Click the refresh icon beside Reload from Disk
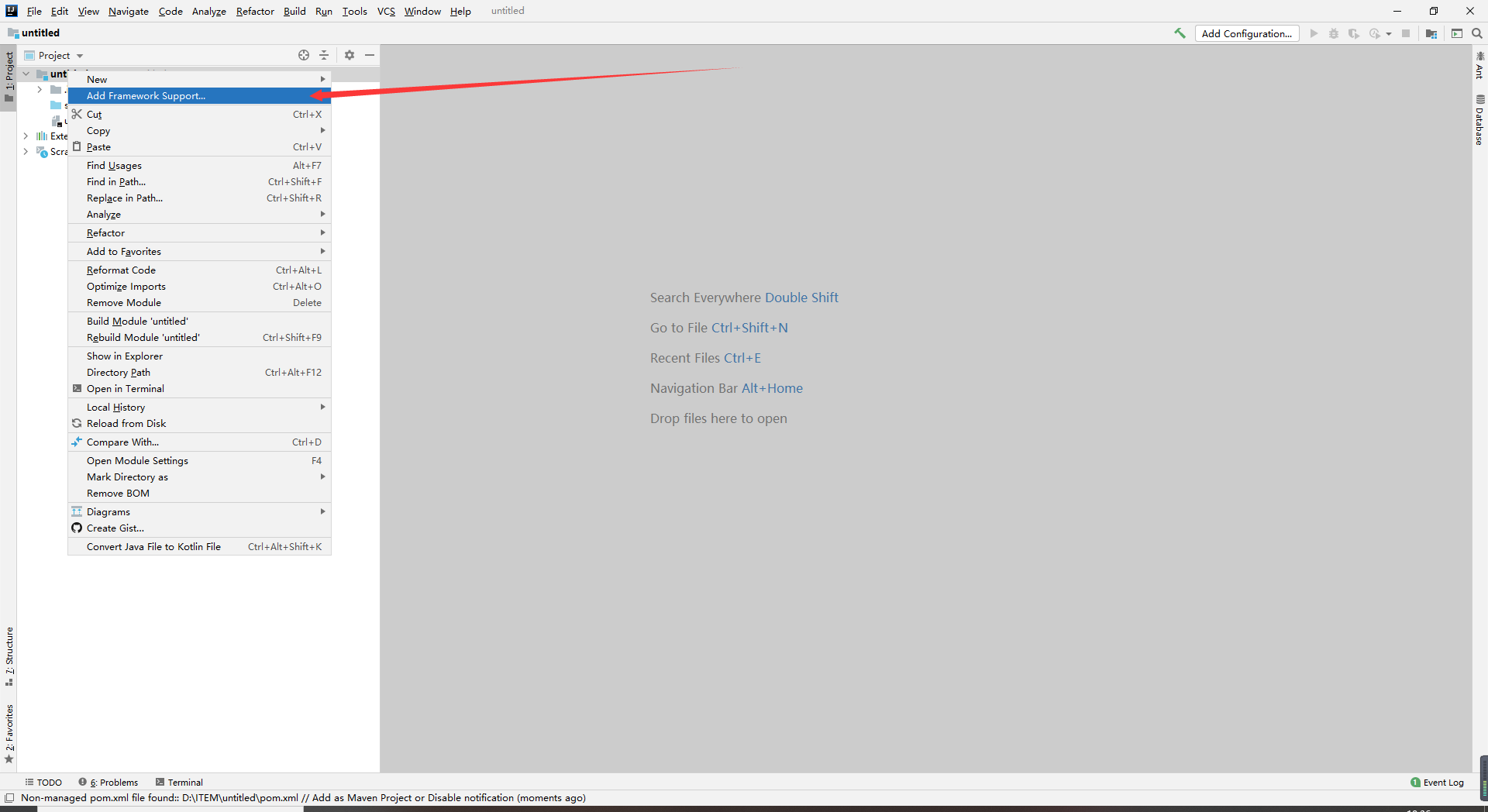Screen dimensions: 1488x812 (x=77, y=423)
